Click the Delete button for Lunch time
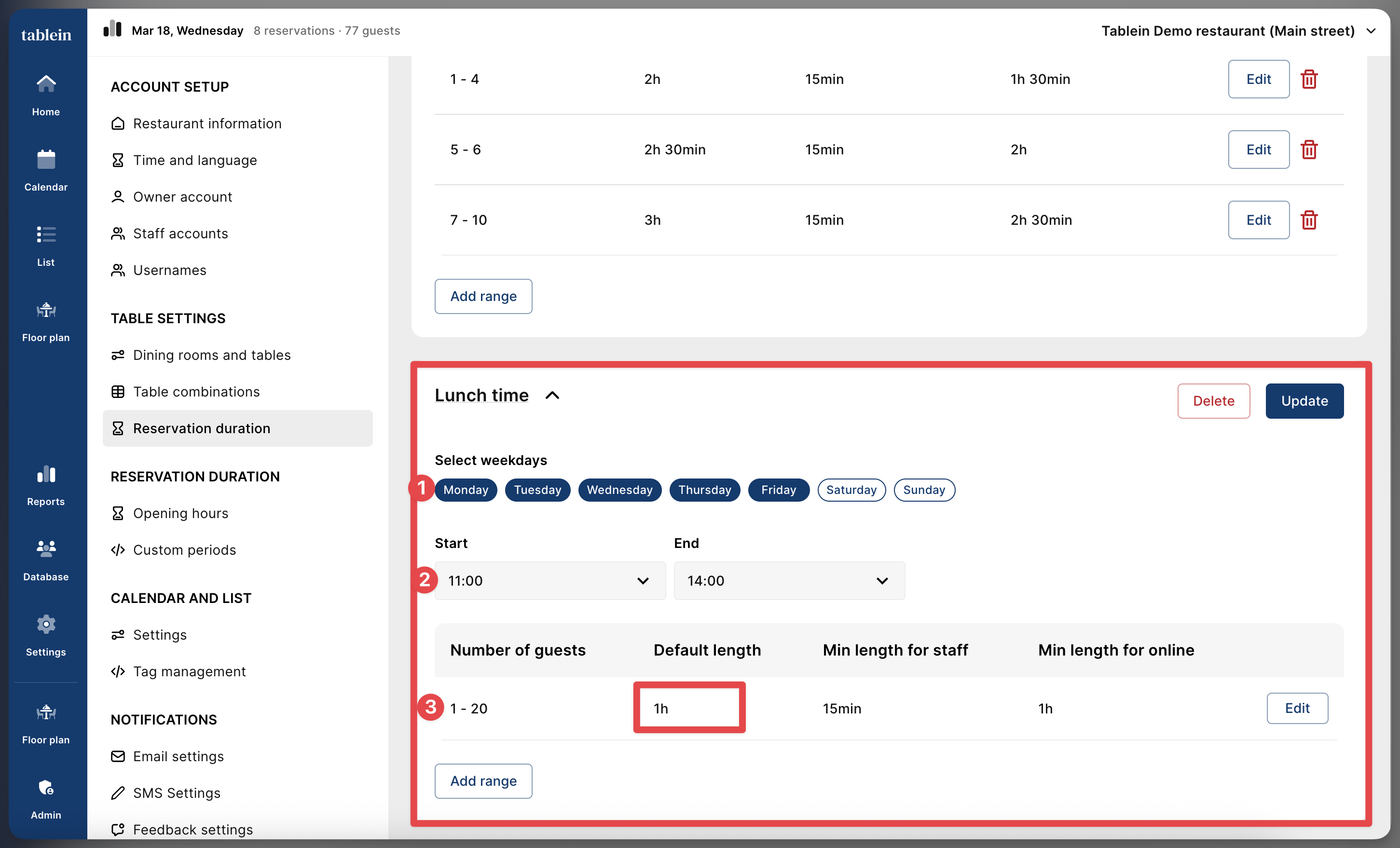Image resolution: width=1400 pixels, height=848 pixels. [x=1213, y=401]
